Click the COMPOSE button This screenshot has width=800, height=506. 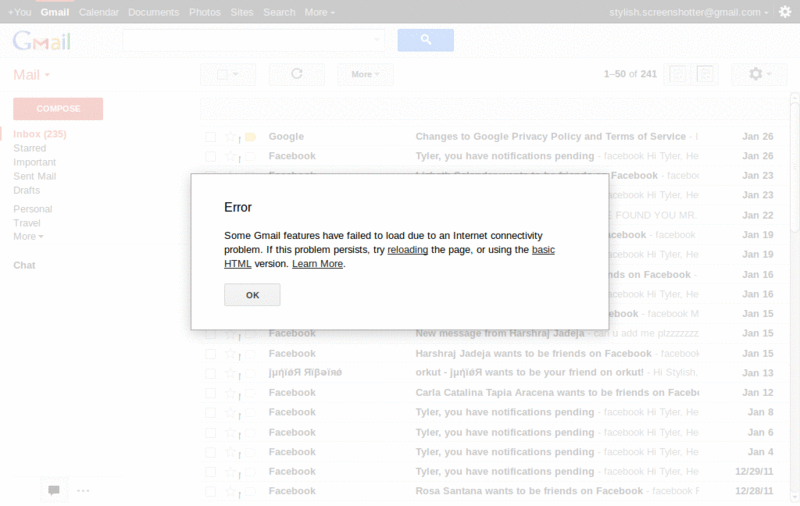(58, 109)
